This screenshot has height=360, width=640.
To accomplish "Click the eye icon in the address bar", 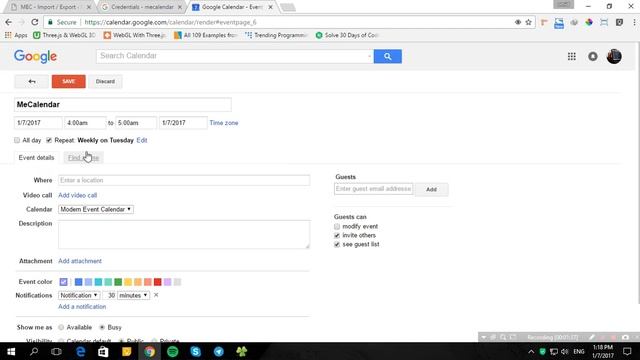I will pos(518,22).
